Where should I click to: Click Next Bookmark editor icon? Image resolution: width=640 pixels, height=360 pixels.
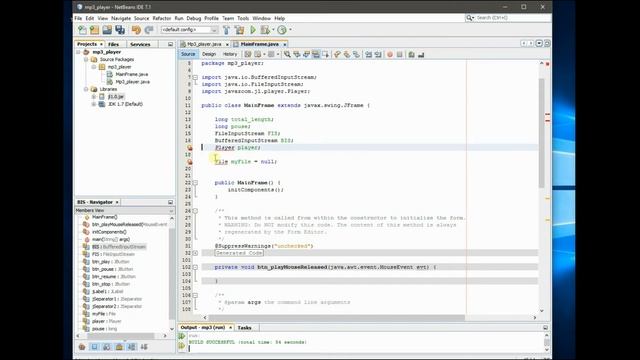coord(347,54)
